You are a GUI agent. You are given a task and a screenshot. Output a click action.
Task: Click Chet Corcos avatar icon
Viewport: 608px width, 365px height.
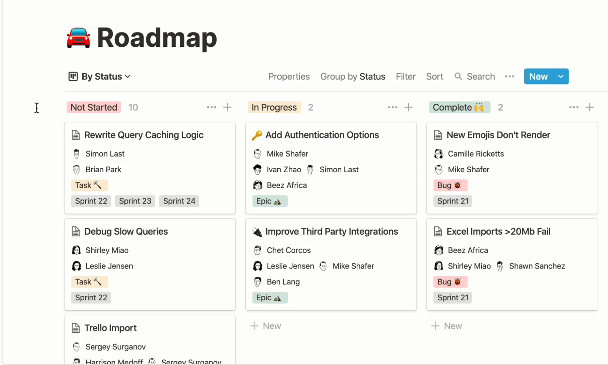(x=257, y=250)
